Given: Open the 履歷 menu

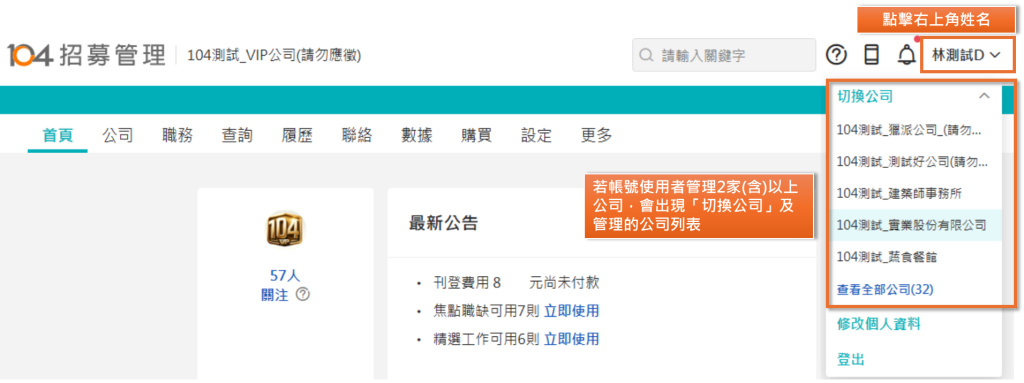Looking at the screenshot, I should 297,135.
